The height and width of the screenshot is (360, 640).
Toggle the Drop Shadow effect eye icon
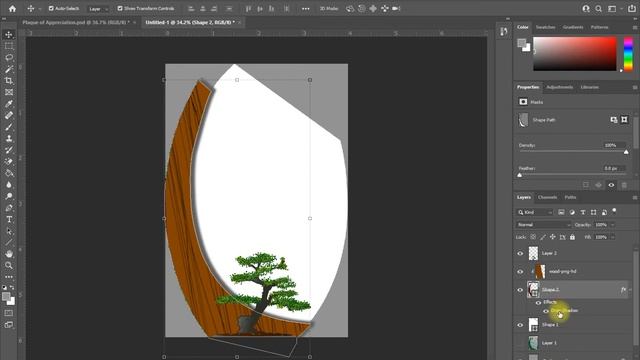point(546,311)
